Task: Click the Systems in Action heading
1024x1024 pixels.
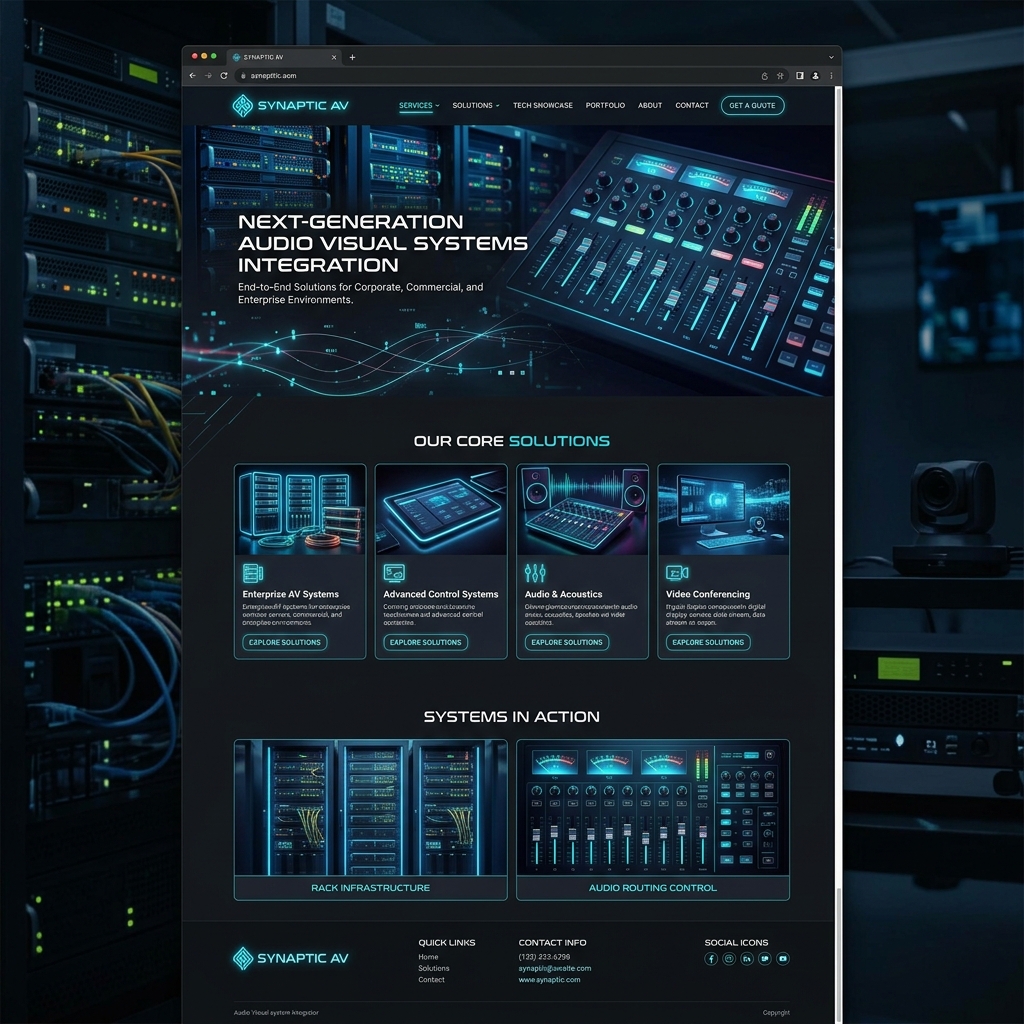Action: (511, 716)
